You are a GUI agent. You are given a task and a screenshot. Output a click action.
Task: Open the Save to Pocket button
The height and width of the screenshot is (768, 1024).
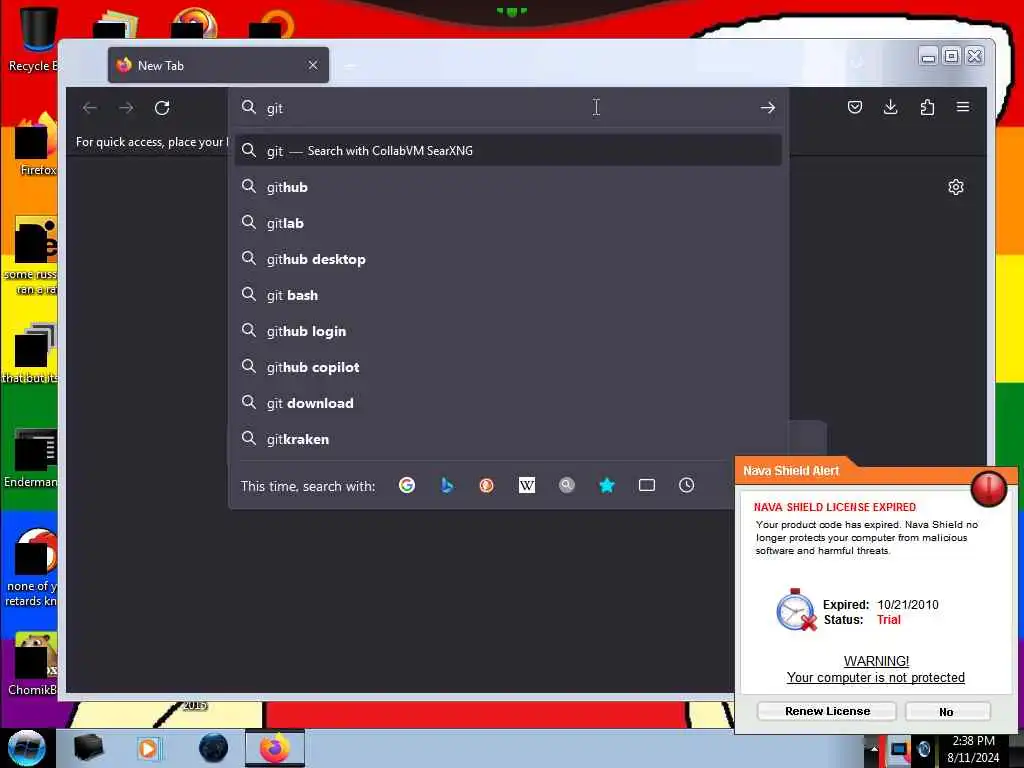[x=855, y=107]
